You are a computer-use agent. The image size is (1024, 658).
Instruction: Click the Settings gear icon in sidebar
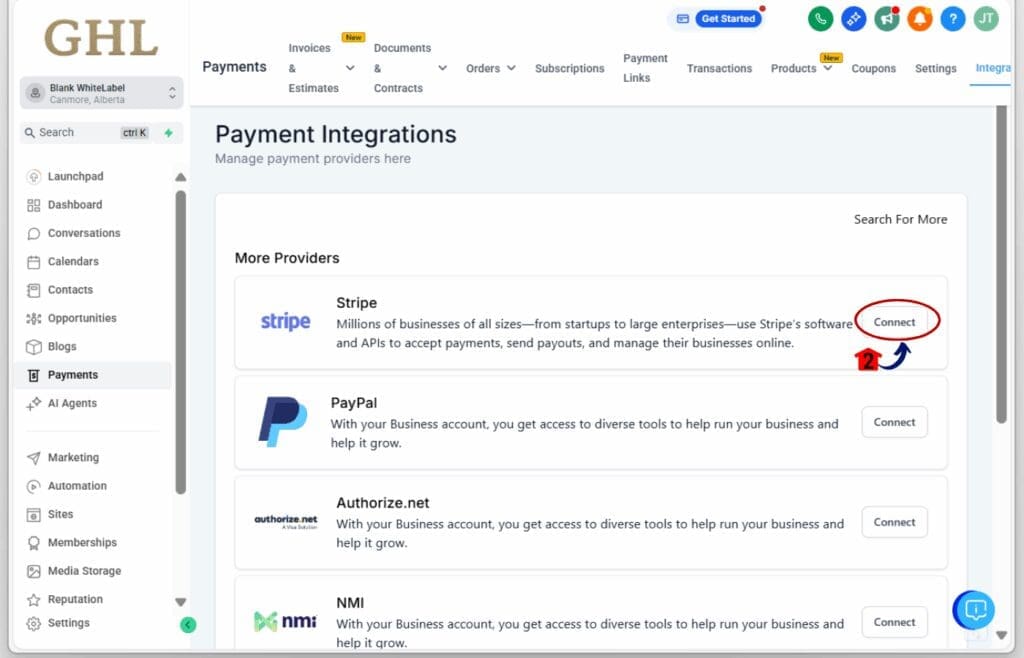coord(34,623)
